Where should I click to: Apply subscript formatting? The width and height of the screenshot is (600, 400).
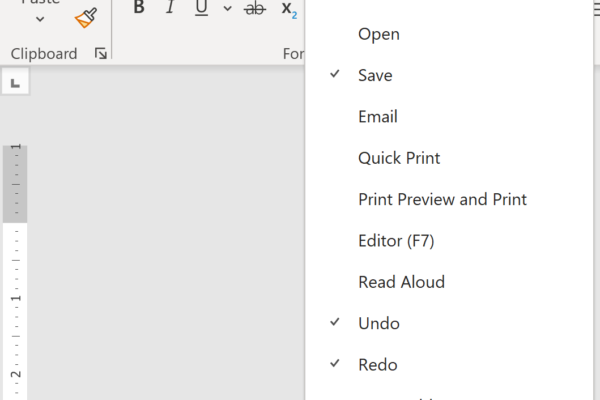coord(289,9)
